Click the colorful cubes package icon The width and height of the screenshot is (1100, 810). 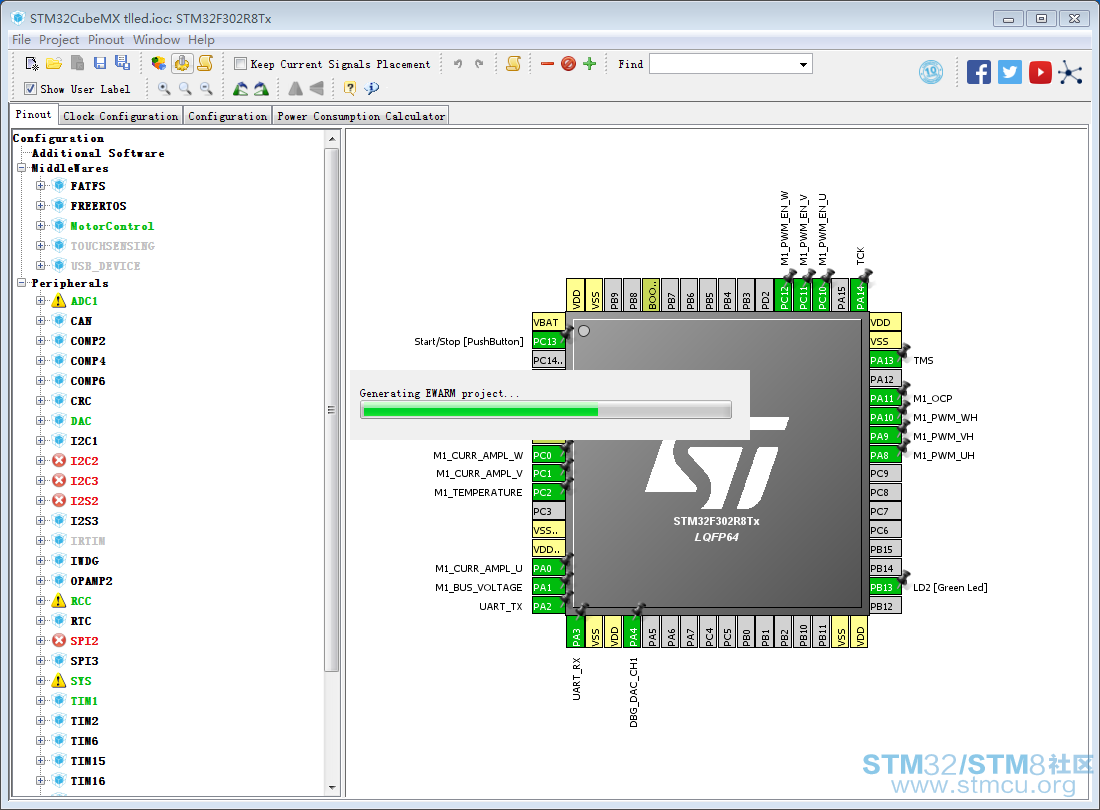pyautogui.click(x=159, y=64)
